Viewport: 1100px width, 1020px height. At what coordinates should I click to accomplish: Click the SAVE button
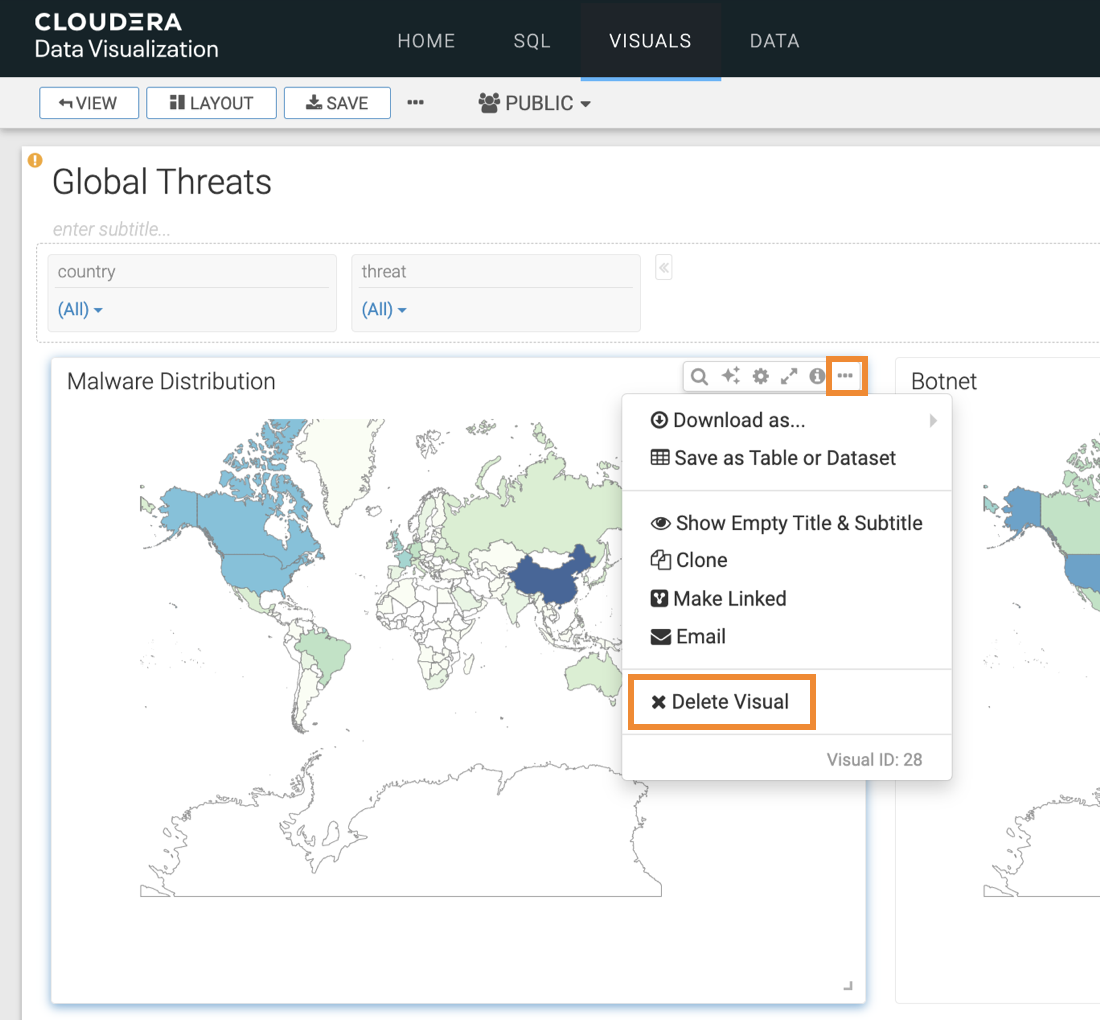click(337, 103)
